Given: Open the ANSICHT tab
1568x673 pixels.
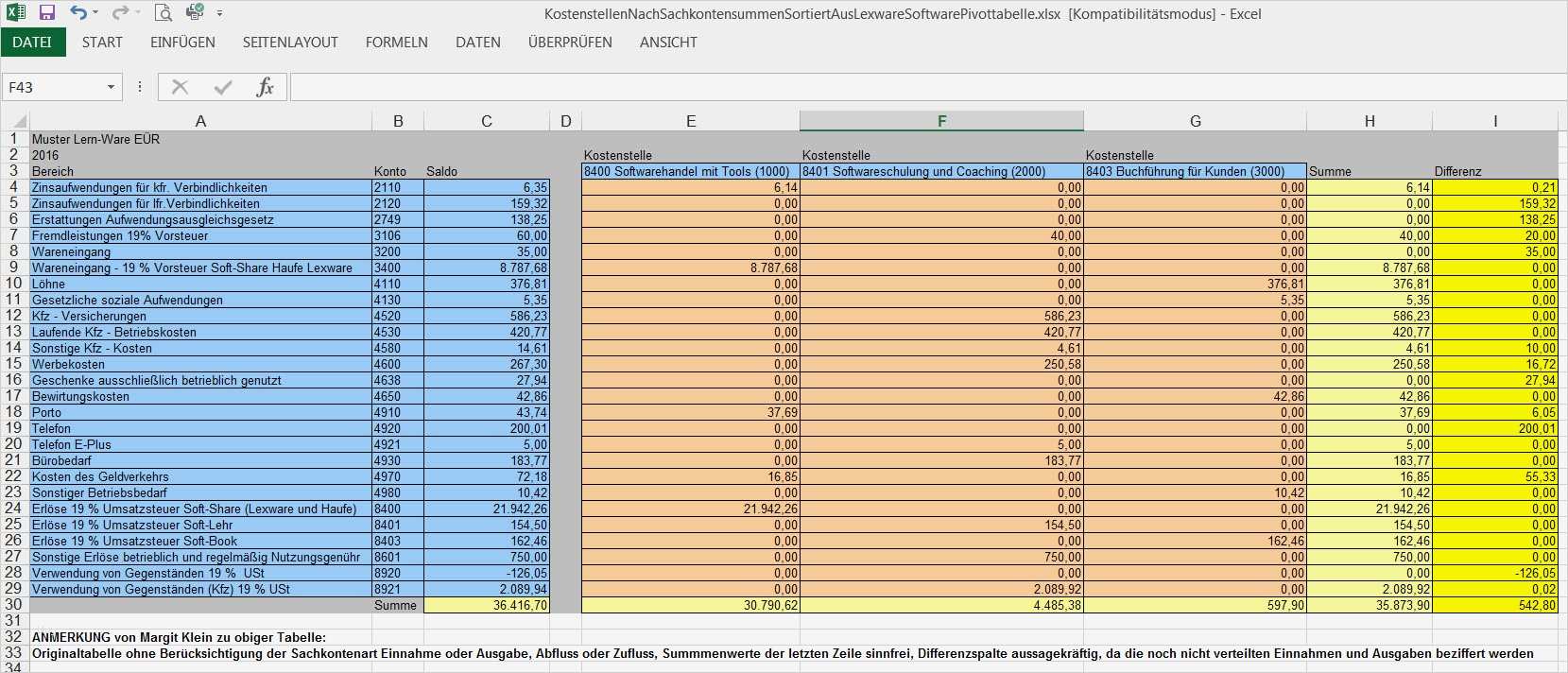Looking at the screenshot, I should click(668, 43).
